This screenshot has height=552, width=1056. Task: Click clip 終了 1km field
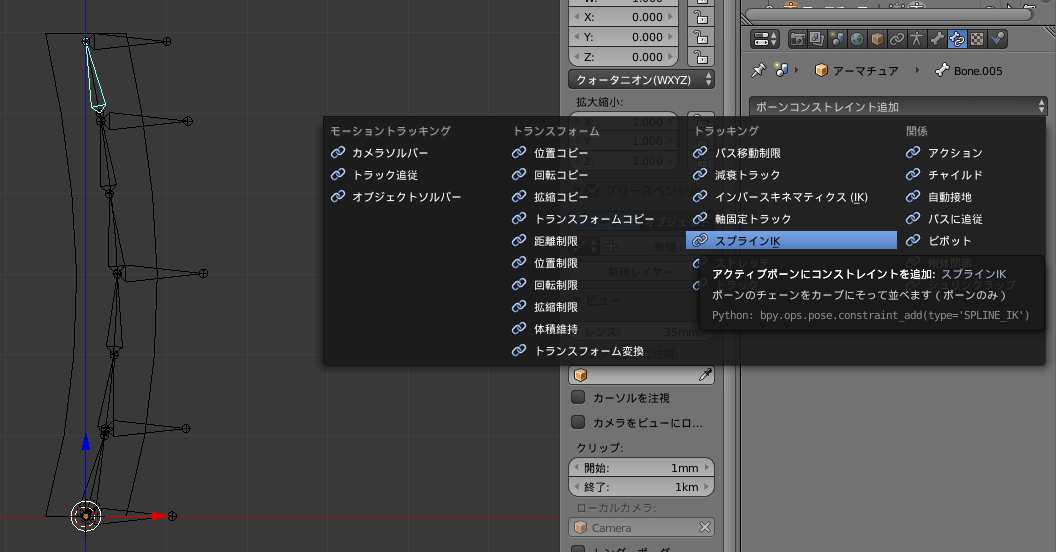(641, 487)
